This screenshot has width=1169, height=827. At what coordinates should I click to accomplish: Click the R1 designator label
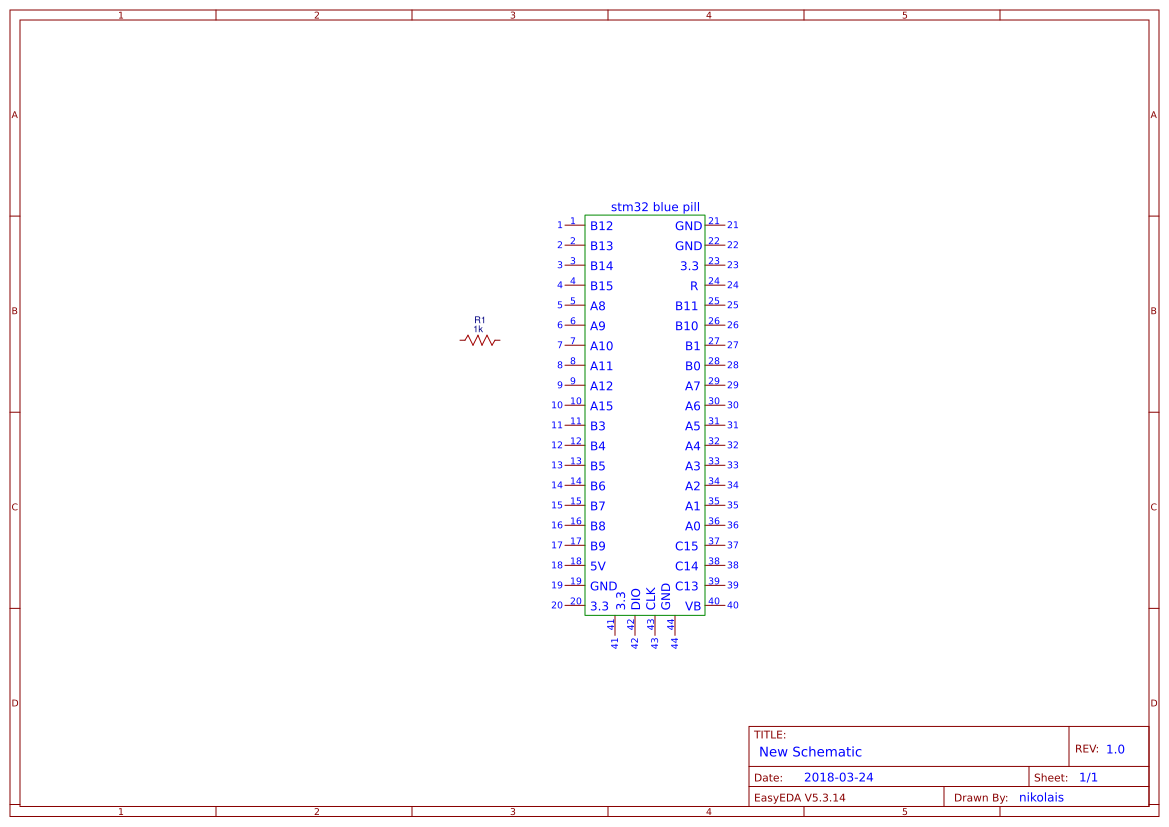(x=479, y=320)
